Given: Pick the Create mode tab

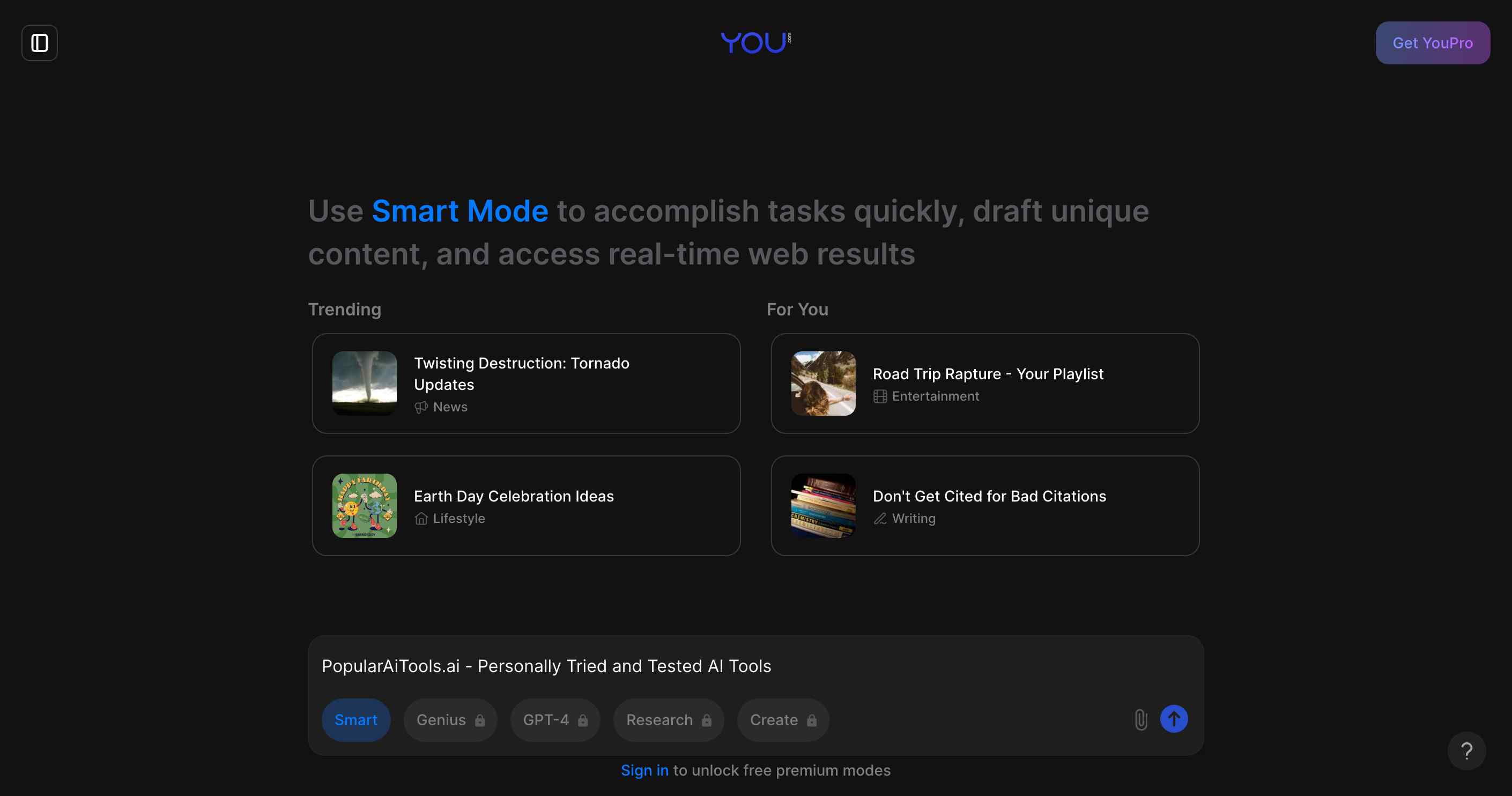Looking at the screenshot, I should pos(783,720).
